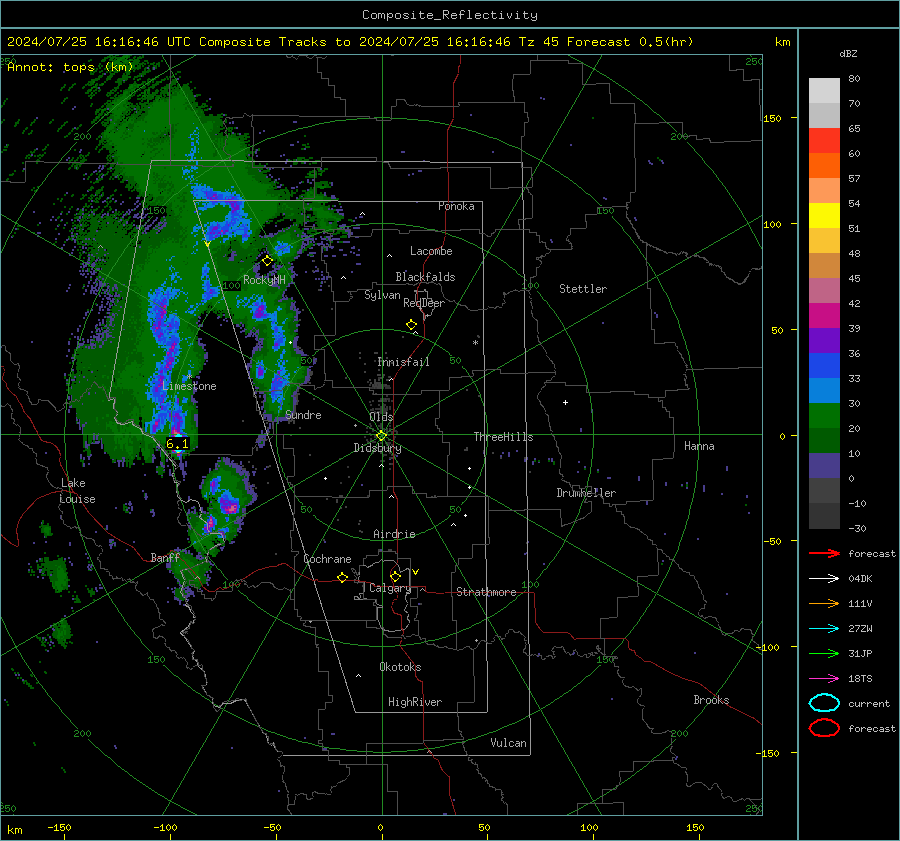Click the radar center diamond above Didsbury
Screen dimensions: 900x841
381,436
